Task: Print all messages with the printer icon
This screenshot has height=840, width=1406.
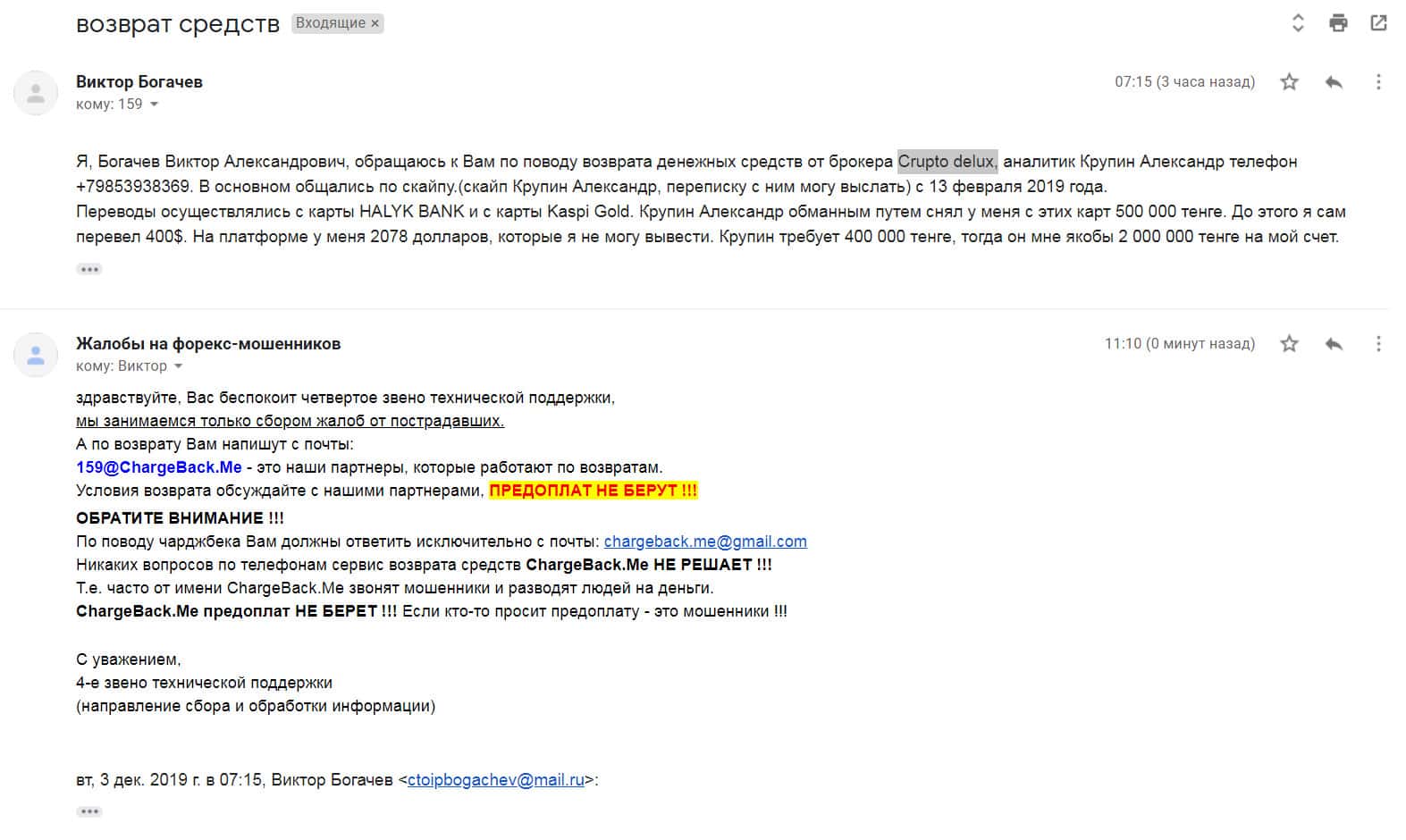Action: coord(1338,23)
